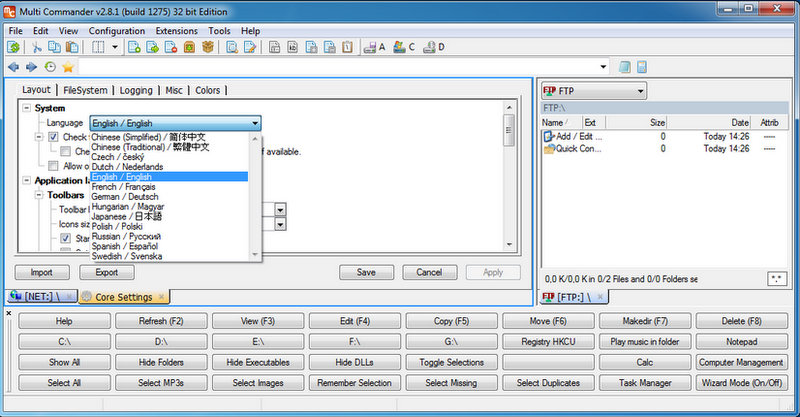Screen dimensions: 800x417
Task: Toggle the nested Che... checkbox under Check
Action: click(65, 151)
